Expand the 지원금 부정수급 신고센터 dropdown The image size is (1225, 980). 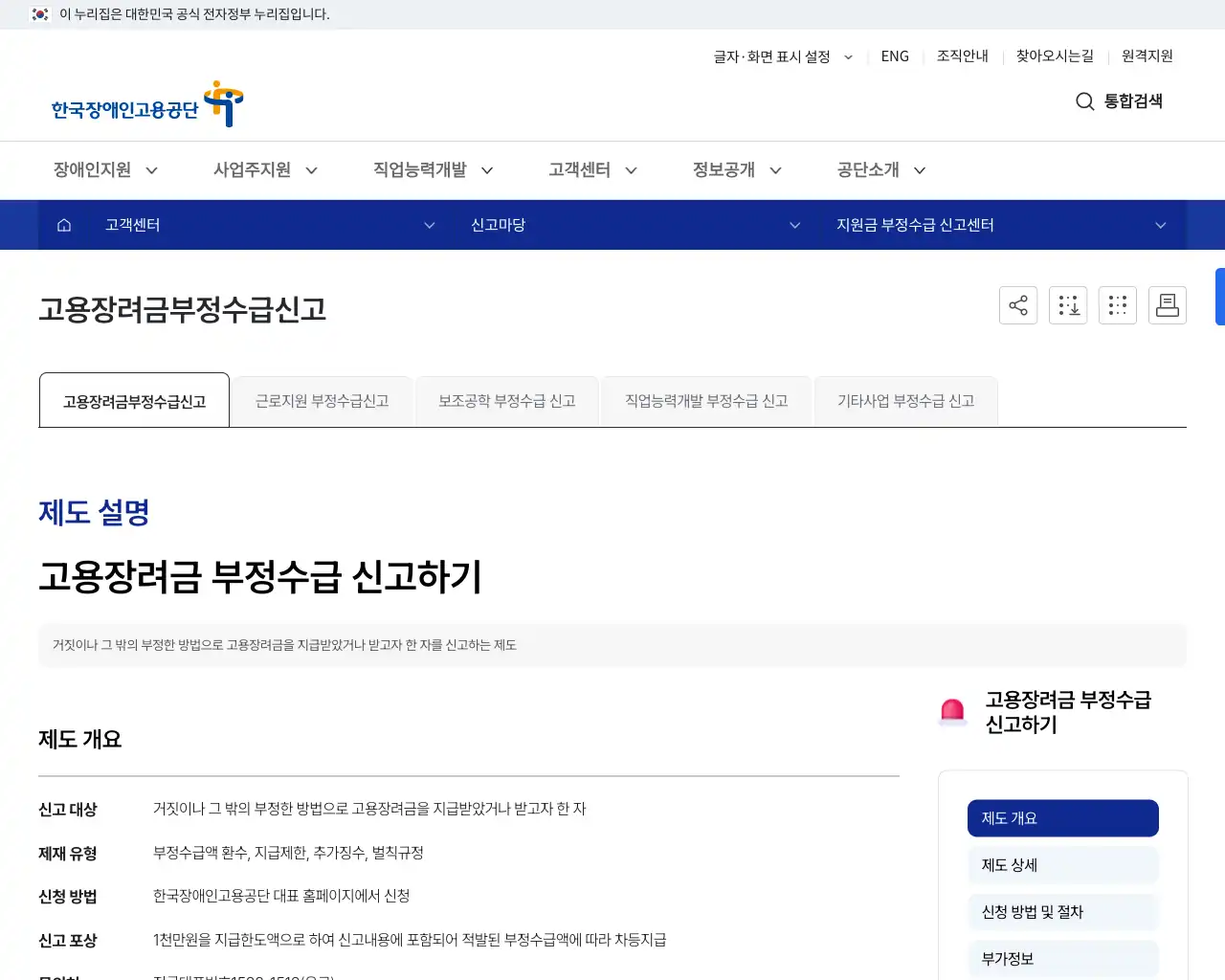[1160, 225]
